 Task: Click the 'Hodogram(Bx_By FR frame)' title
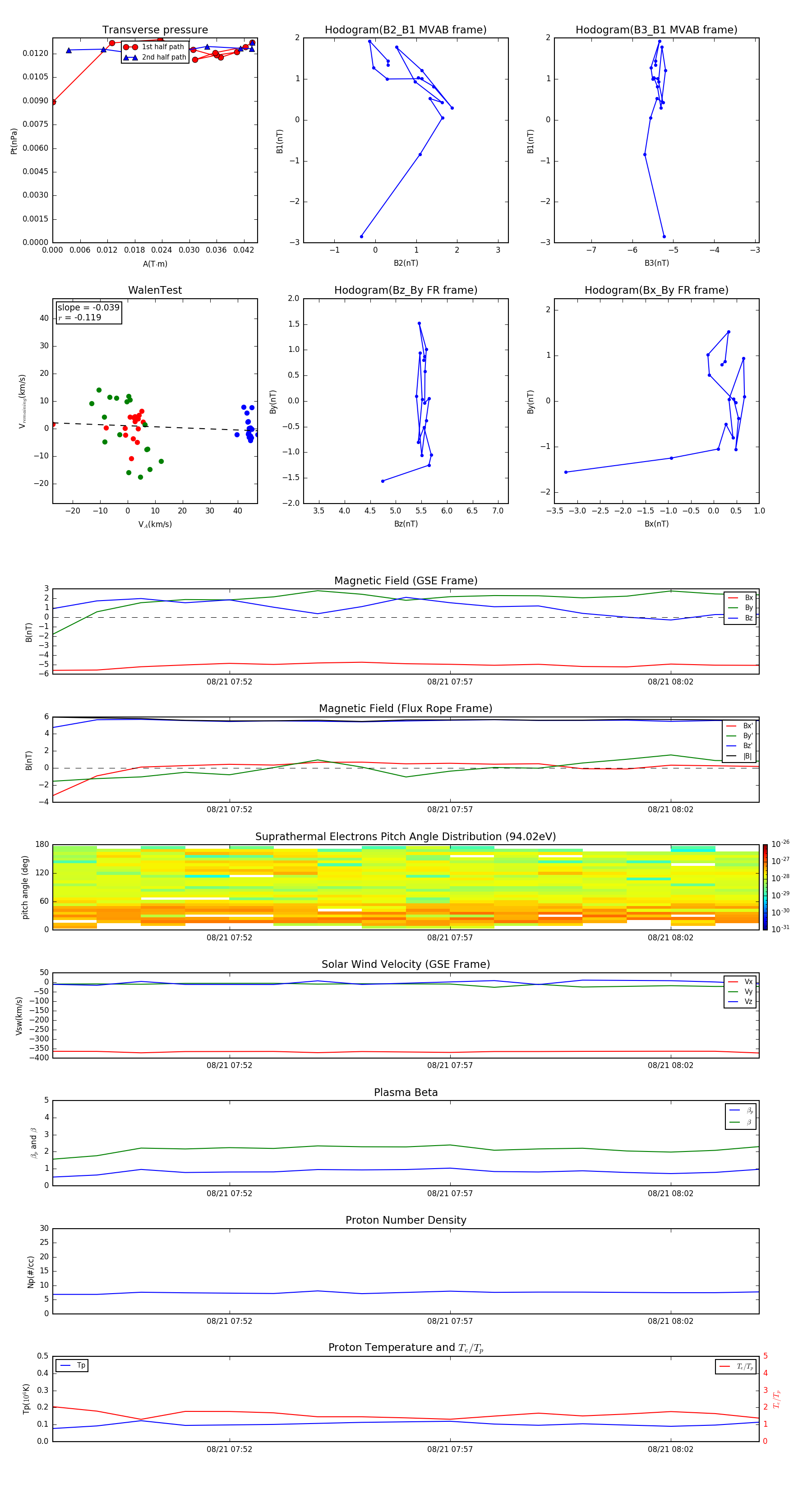(656, 290)
